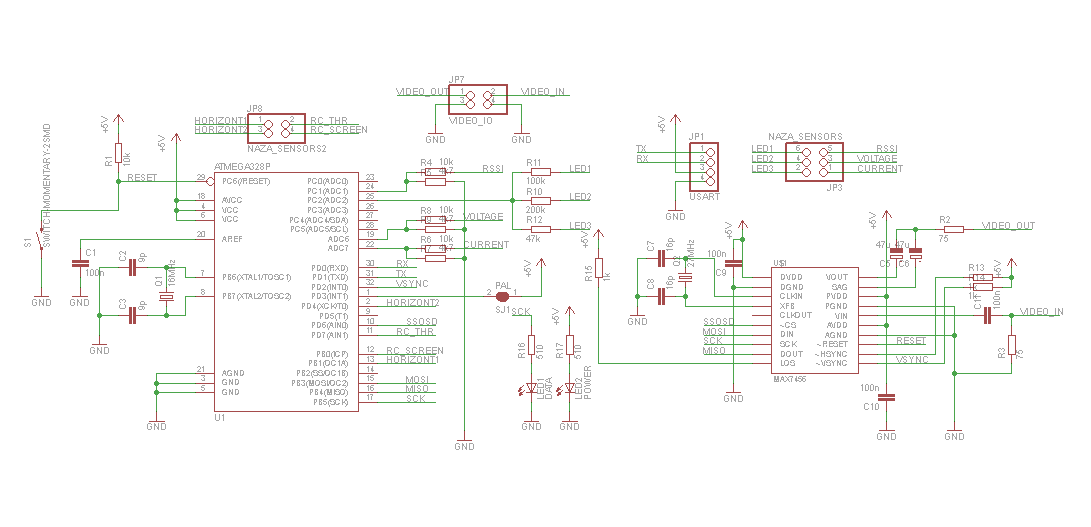The image size is (1091, 527).
Task: Click the R1 10k pull-up resistor
Action: click(x=118, y=153)
